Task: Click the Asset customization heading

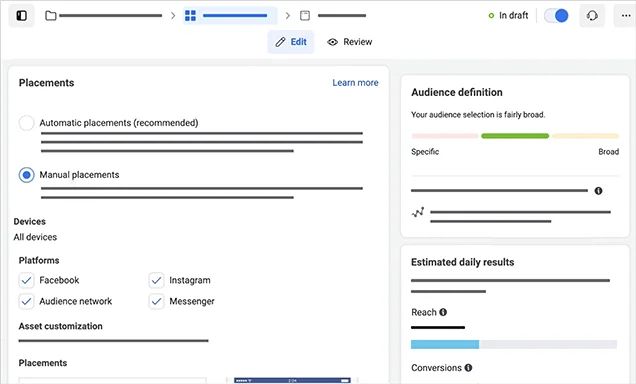Action: pos(60,326)
